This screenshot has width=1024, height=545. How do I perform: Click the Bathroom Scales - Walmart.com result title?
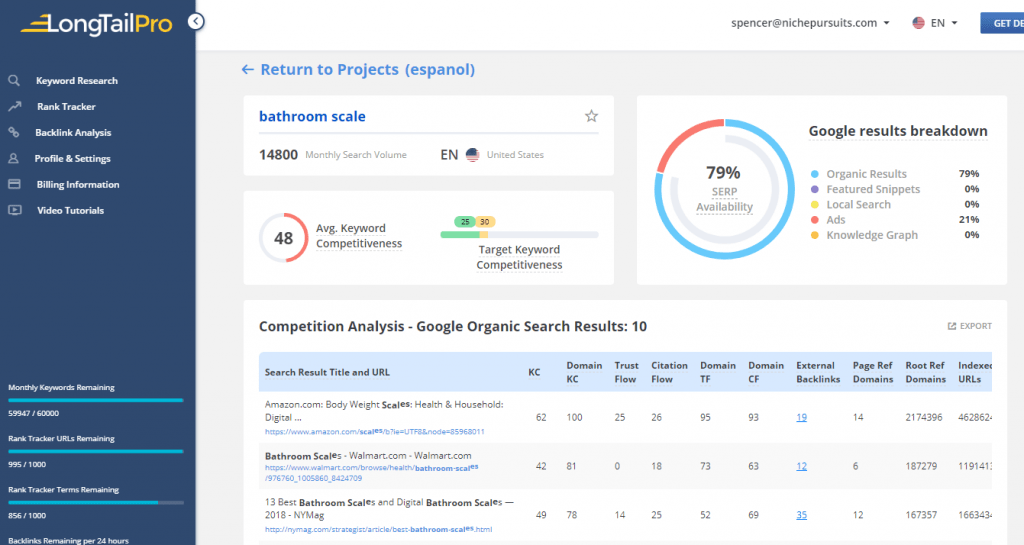pos(368,456)
